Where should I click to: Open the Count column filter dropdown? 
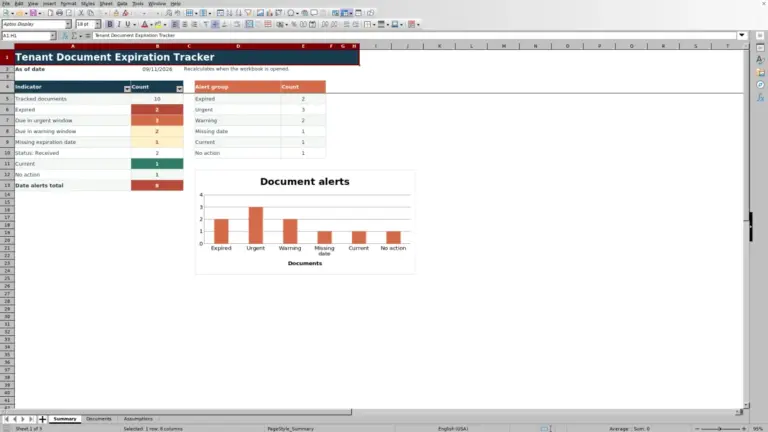click(x=179, y=89)
